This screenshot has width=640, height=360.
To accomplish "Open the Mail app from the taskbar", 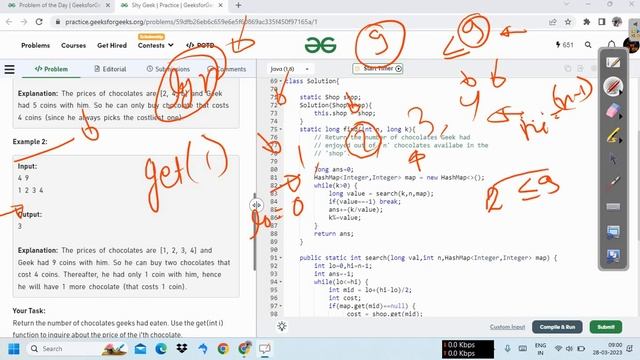I will (x=140, y=349).
